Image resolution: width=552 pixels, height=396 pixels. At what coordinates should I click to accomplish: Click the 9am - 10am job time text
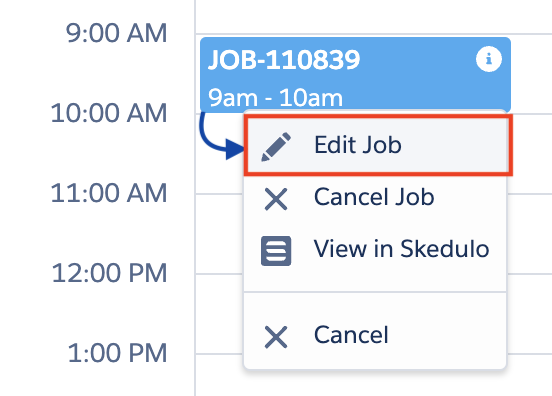pyautogui.click(x=275, y=98)
